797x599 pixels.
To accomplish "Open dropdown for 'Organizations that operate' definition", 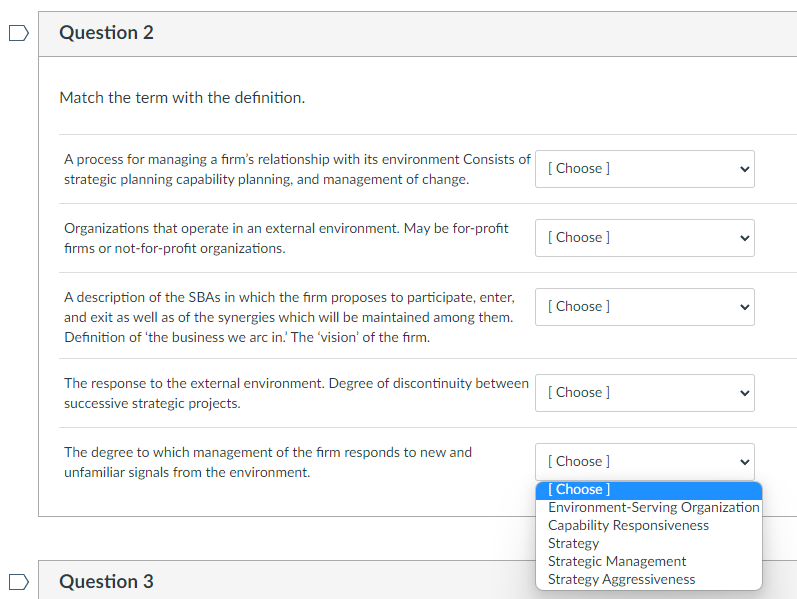I will (x=645, y=238).
